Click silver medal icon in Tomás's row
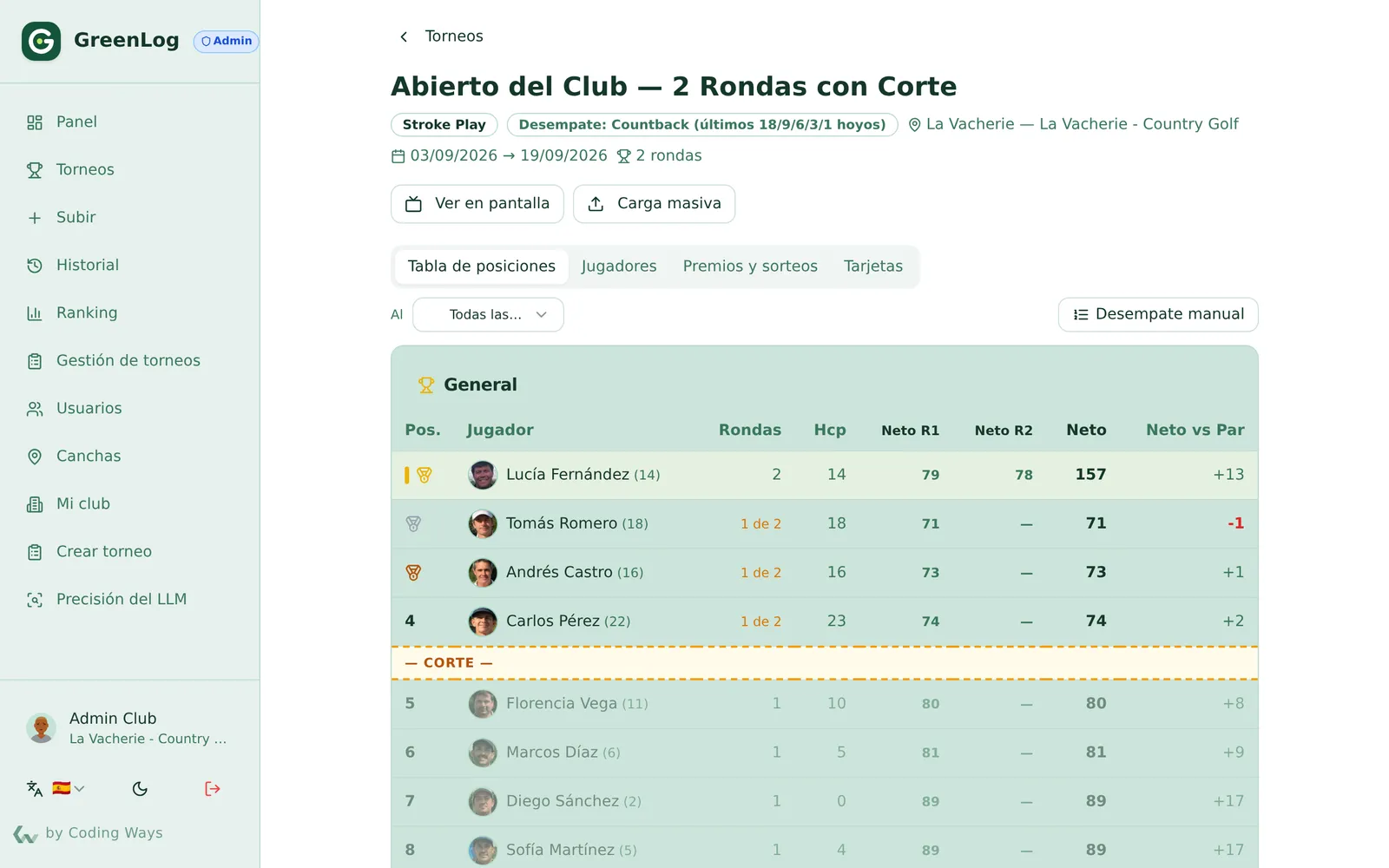Image resolution: width=1389 pixels, height=868 pixels. [x=413, y=524]
